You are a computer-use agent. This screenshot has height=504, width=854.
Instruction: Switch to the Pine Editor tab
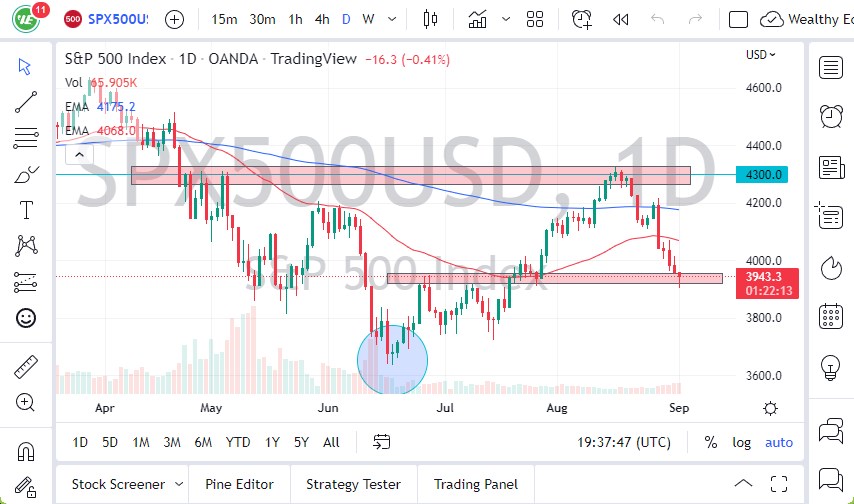point(239,484)
